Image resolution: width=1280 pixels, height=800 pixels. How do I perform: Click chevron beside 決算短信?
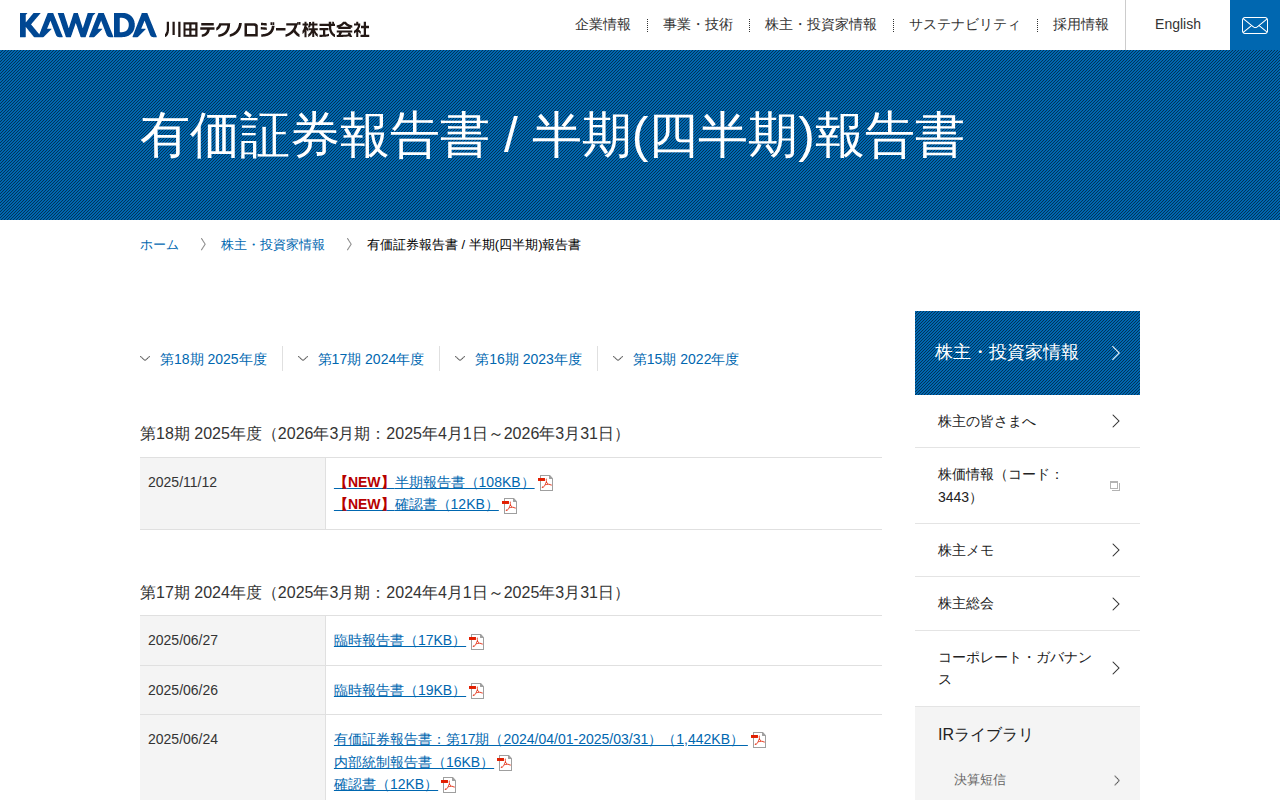point(1117,780)
